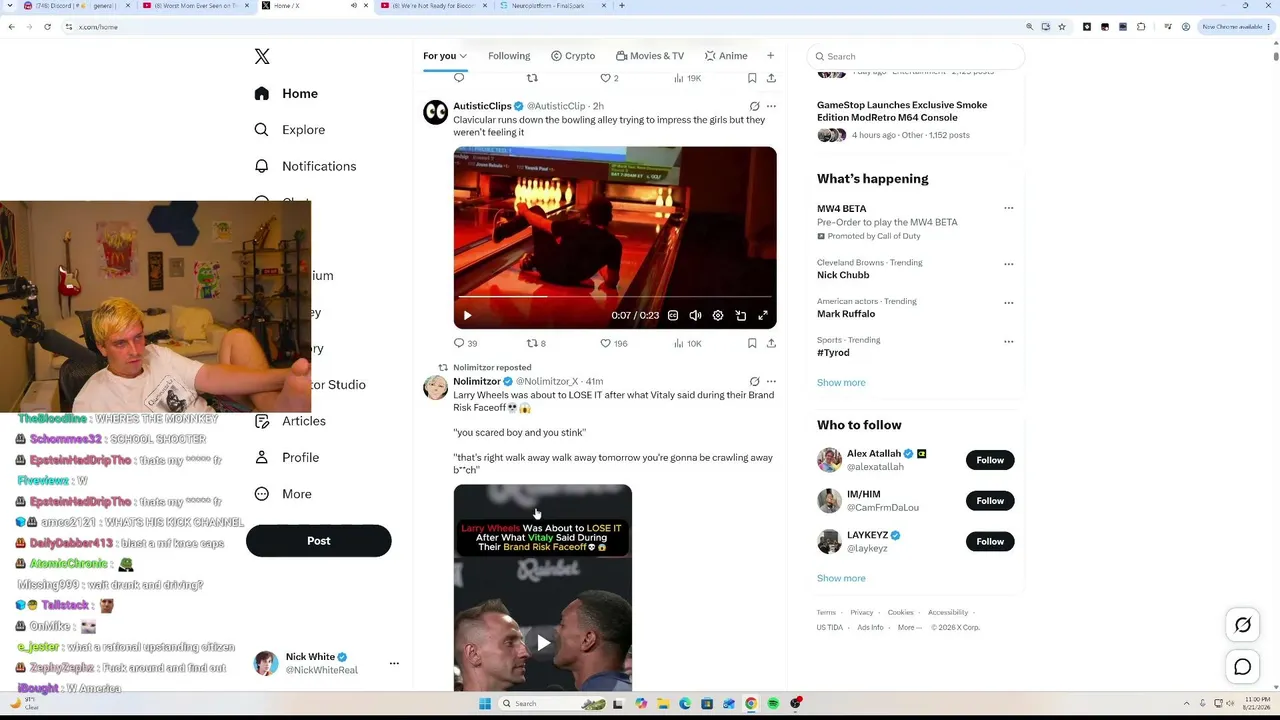This screenshot has width=1280, height=720.
Task: Add a new feed tab with plus
Action: click(x=770, y=56)
